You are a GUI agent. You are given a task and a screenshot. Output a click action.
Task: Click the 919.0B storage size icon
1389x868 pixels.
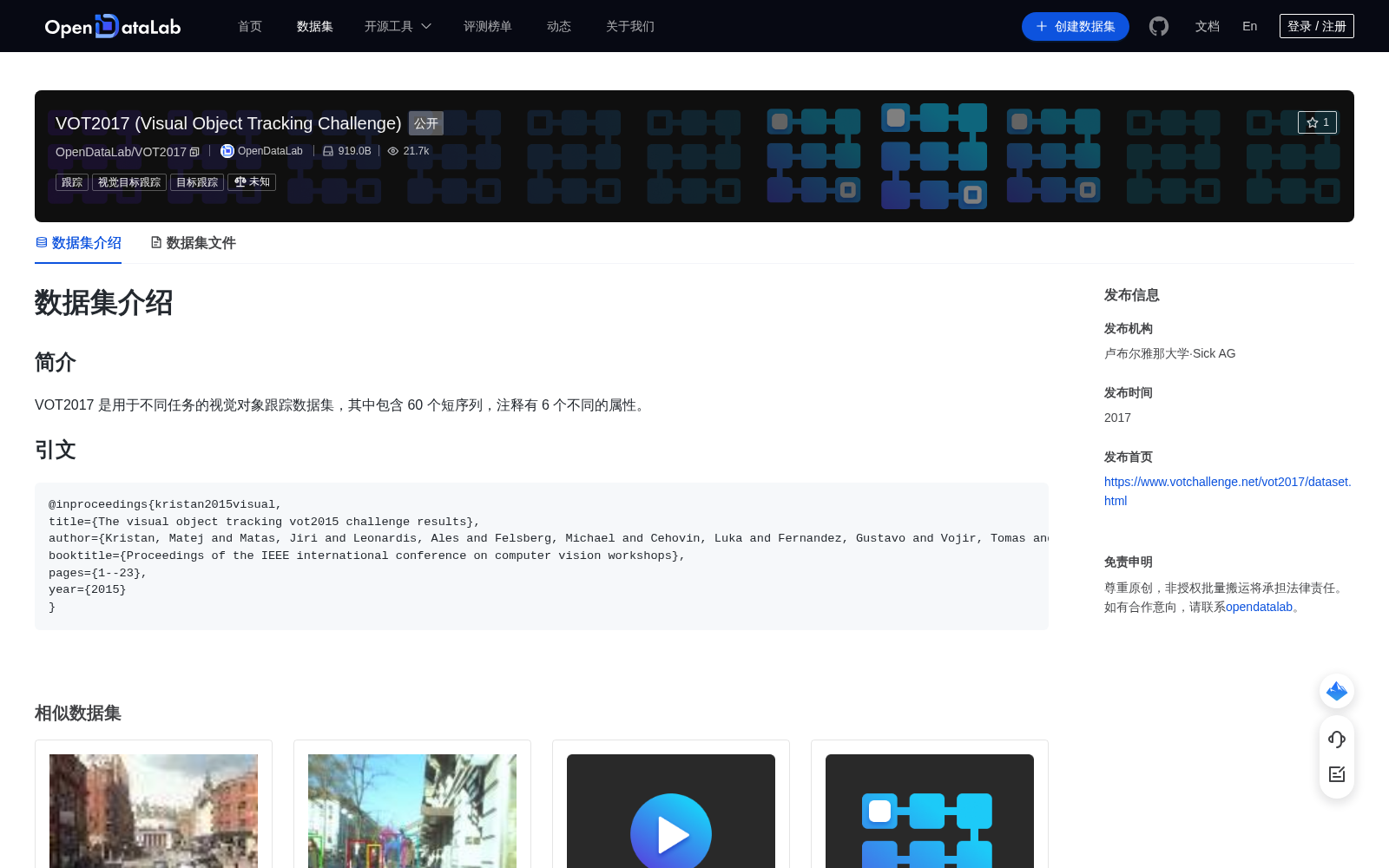pos(328,151)
